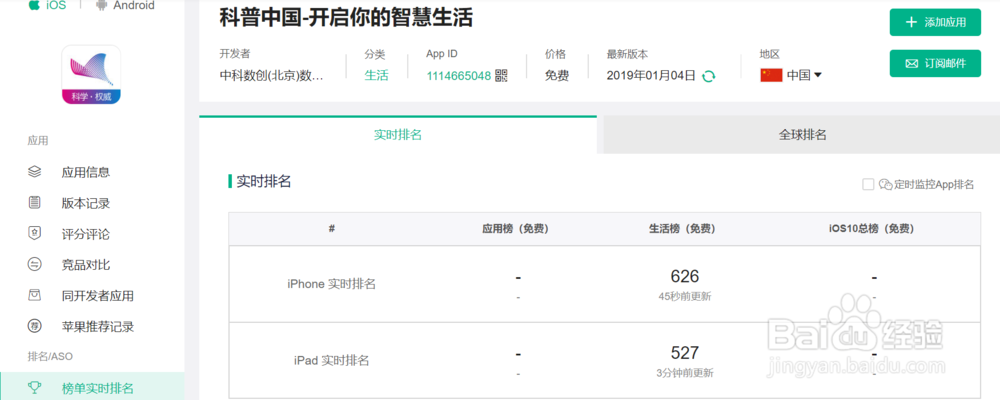Enable the 定时监控App排名 checkbox
This screenshot has width=1000, height=400.
[x=868, y=184]
